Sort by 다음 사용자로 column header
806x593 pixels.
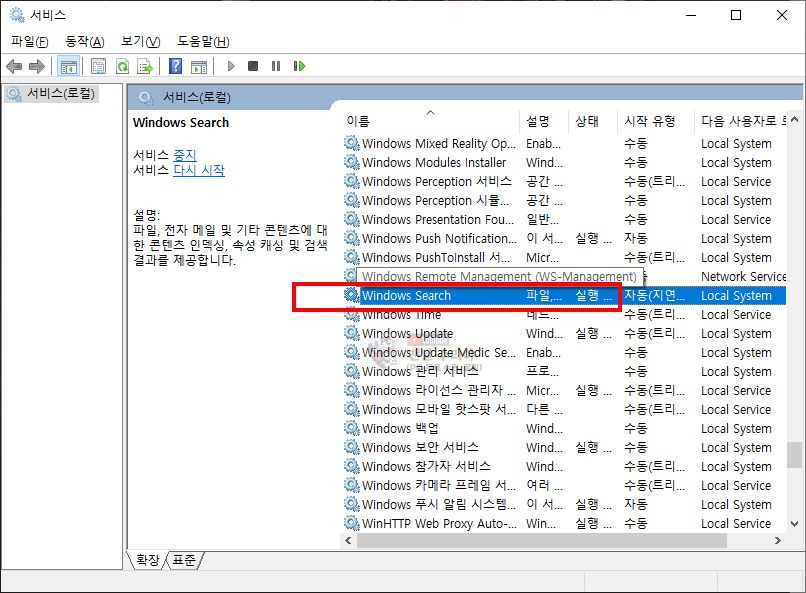[x=743, y=121]
